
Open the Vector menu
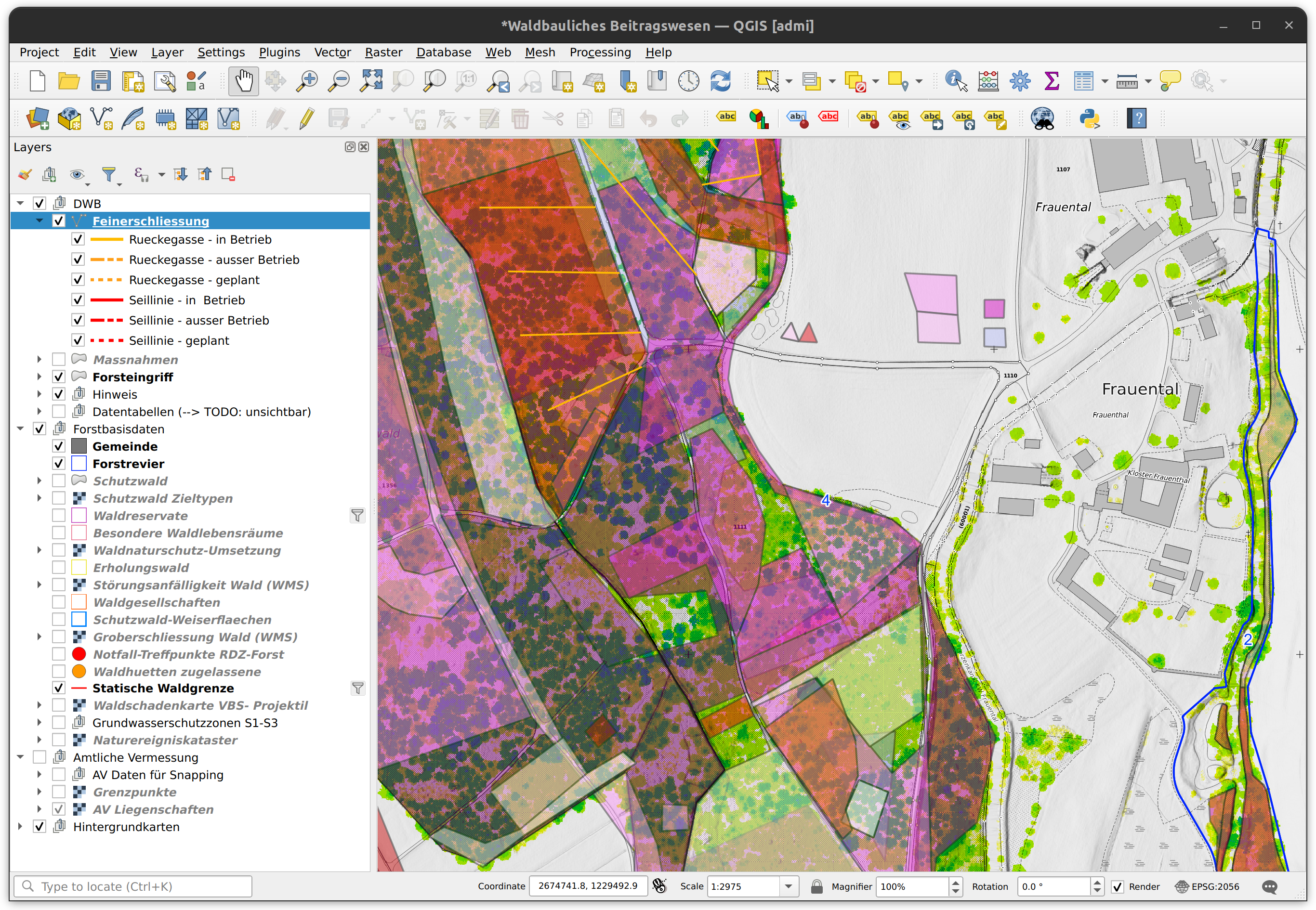tap(332, 52)
